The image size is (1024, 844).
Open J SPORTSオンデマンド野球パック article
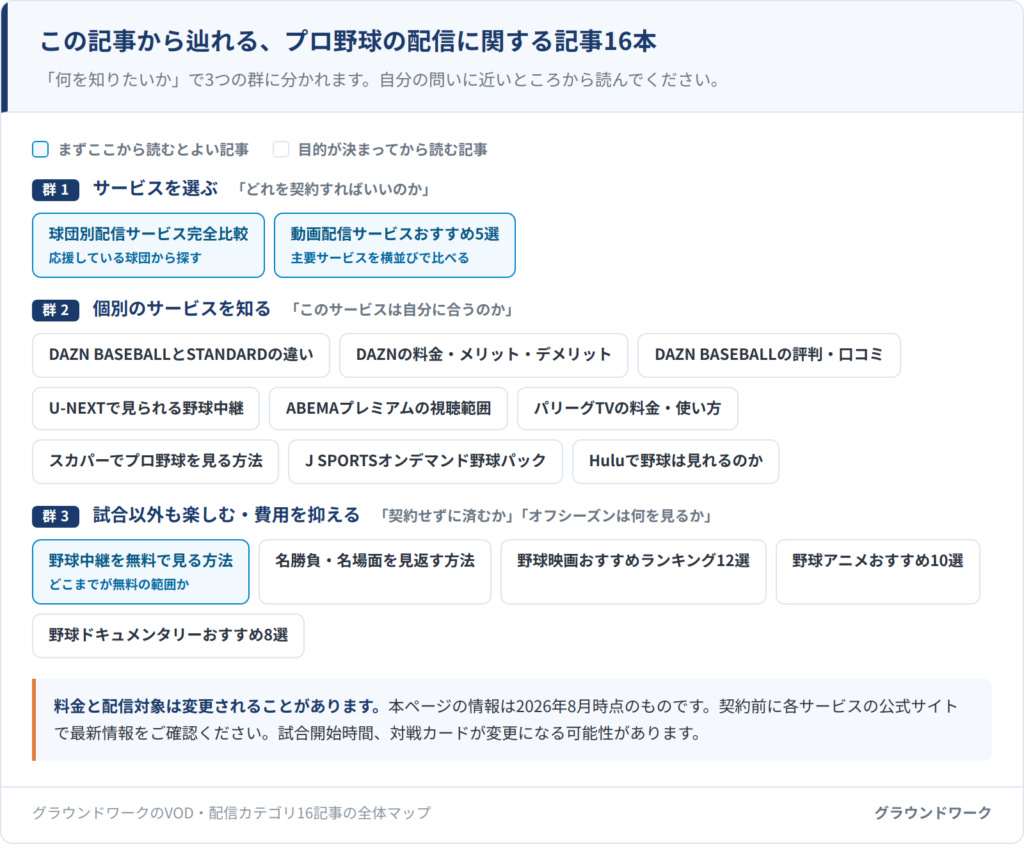(425, 461)
